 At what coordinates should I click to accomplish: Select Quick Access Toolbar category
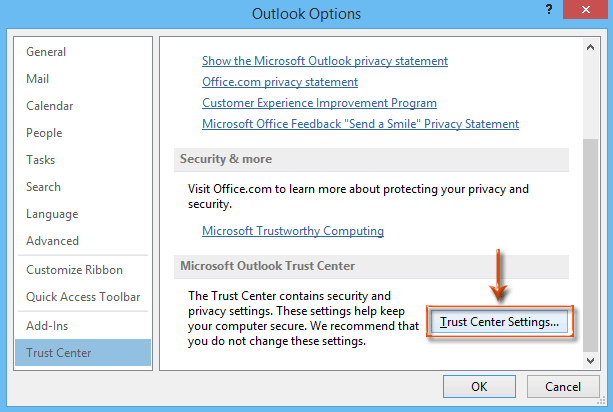pos(83,297)
